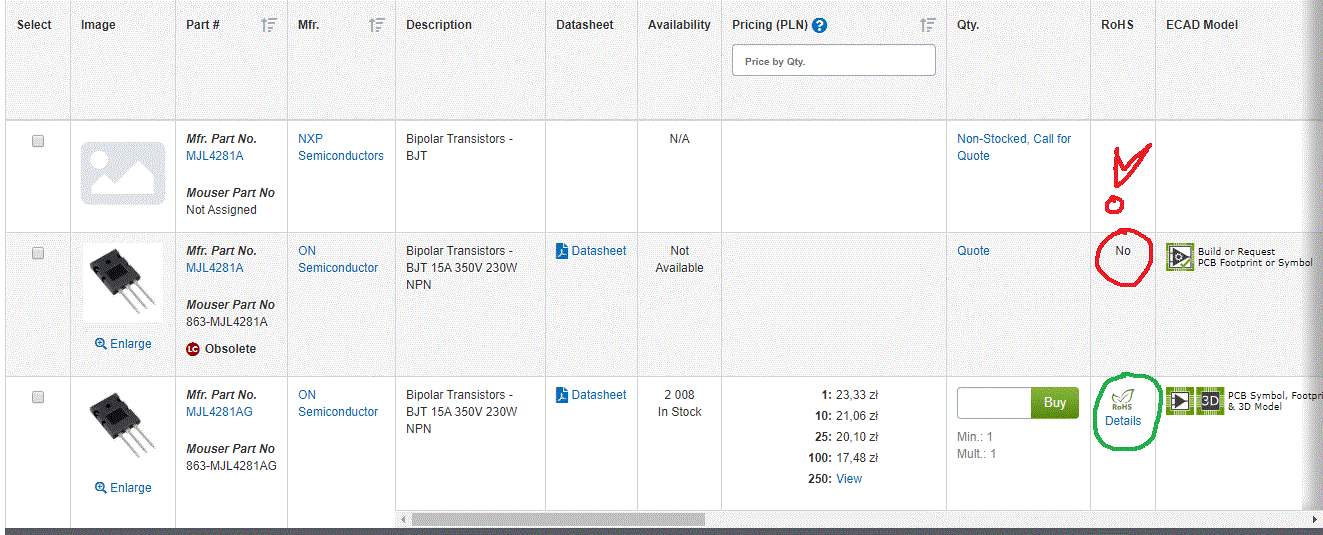
Task: Click scrollbar left arrow
Action: click(x=403, y=519)
